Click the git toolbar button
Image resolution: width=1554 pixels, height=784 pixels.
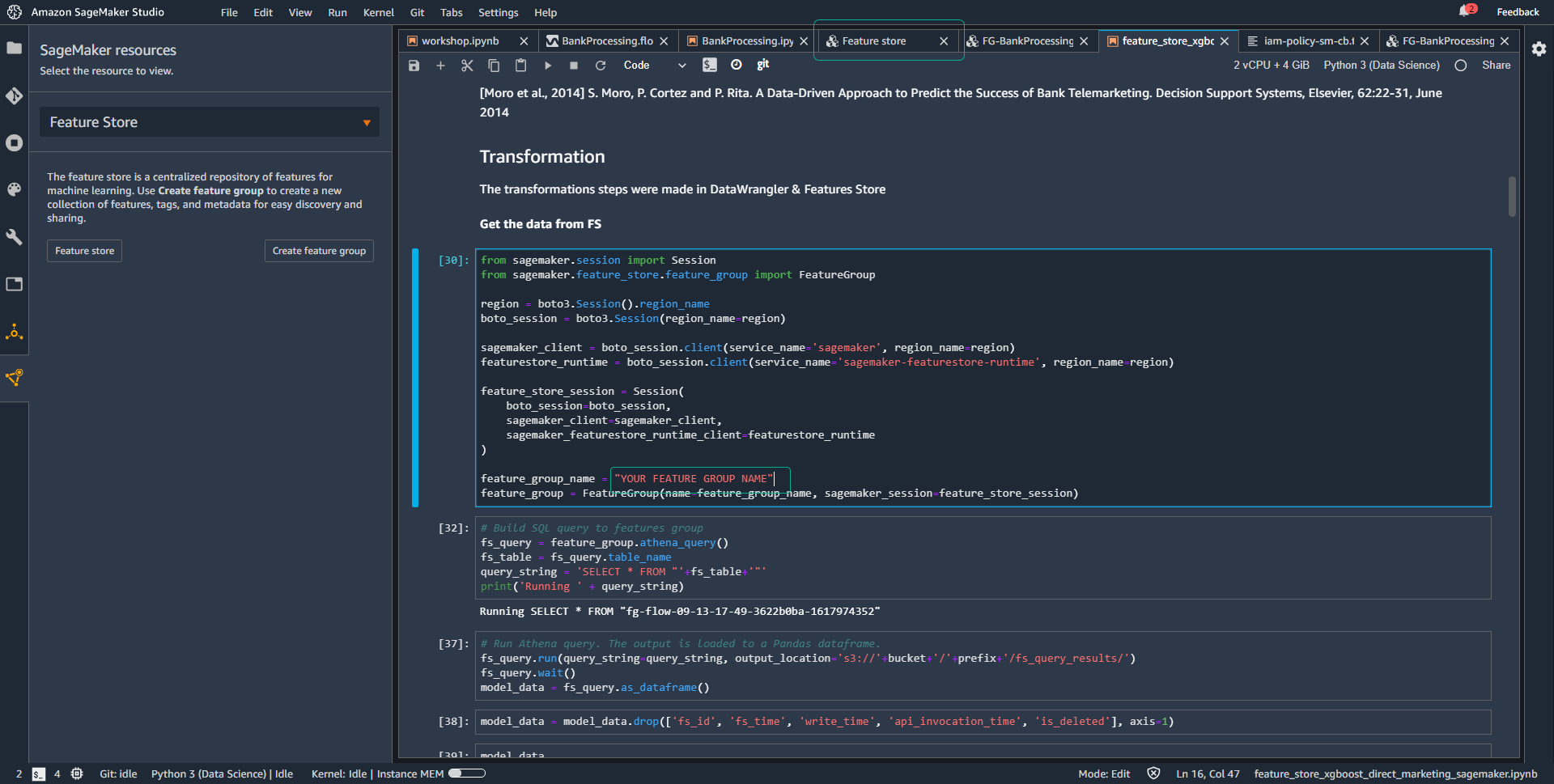click(762, 65)
